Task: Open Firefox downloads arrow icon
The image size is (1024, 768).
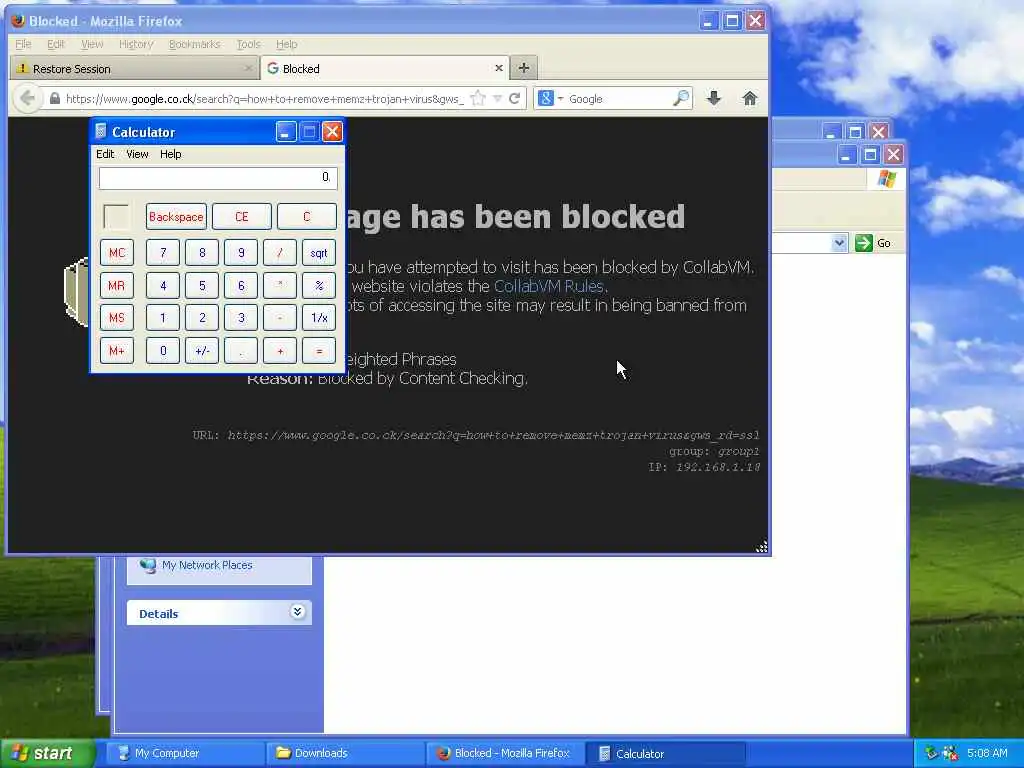Action: tap(714, 99)
